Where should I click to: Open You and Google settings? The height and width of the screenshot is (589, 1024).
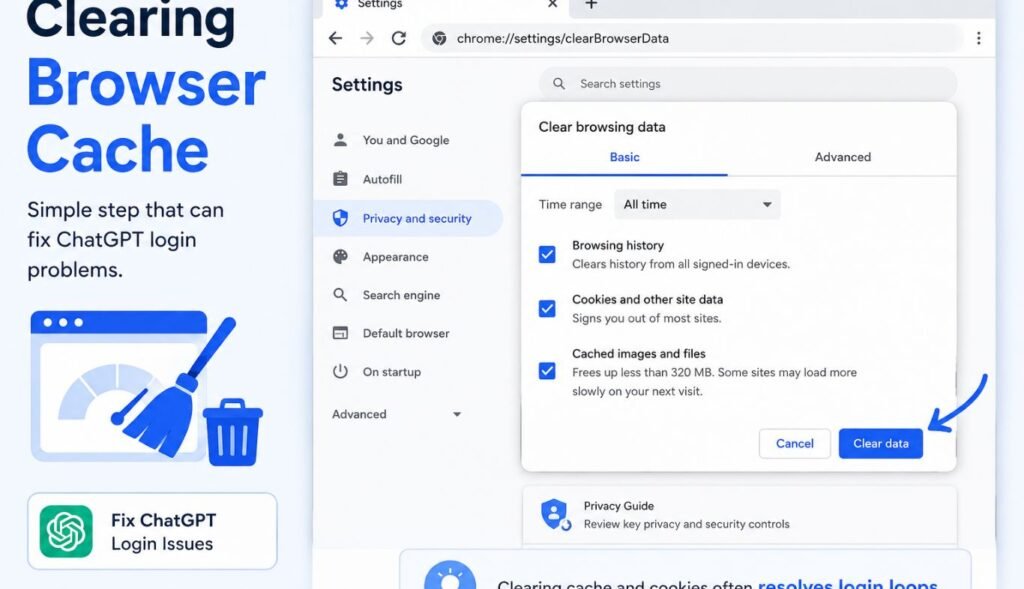[x=406, y=140]
